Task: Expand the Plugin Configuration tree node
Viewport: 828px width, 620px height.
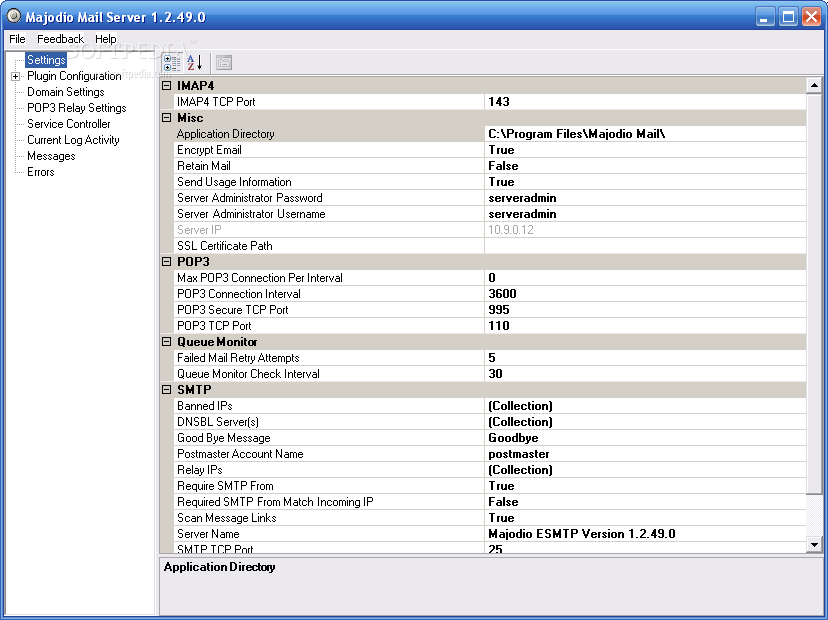Action: (x=15, y=77)
